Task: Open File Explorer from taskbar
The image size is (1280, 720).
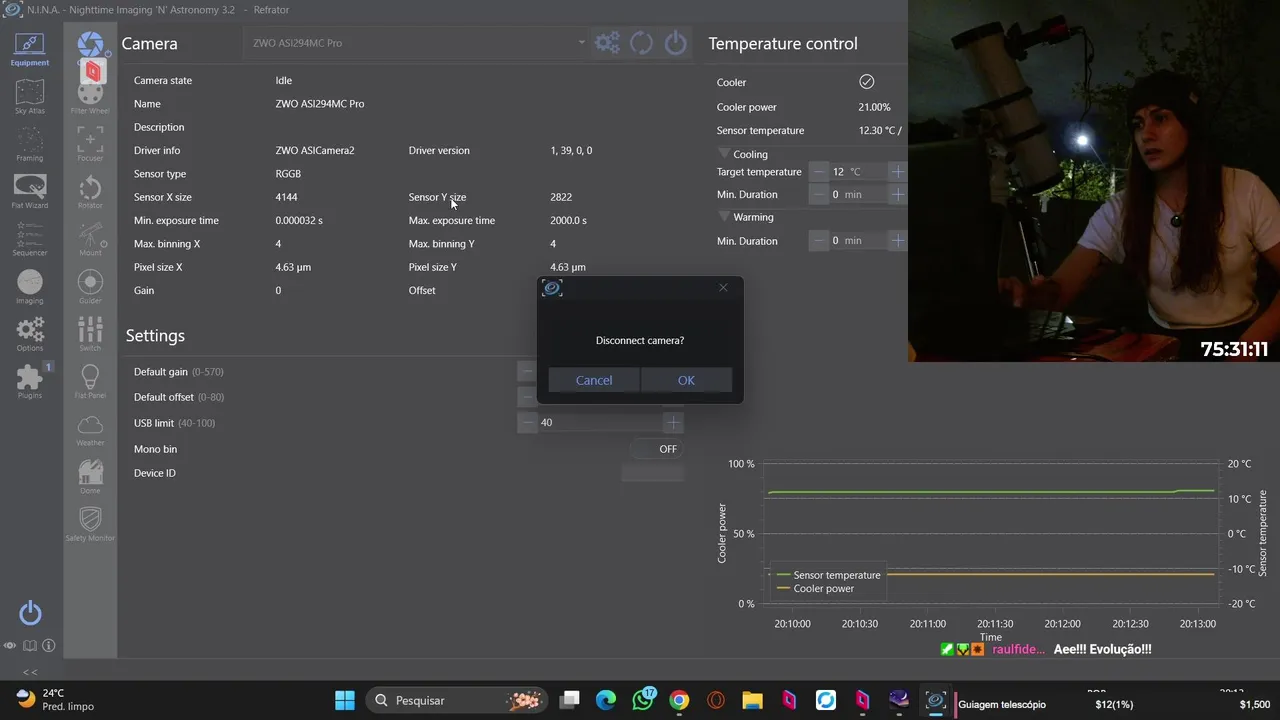Action: coord(752,700)
